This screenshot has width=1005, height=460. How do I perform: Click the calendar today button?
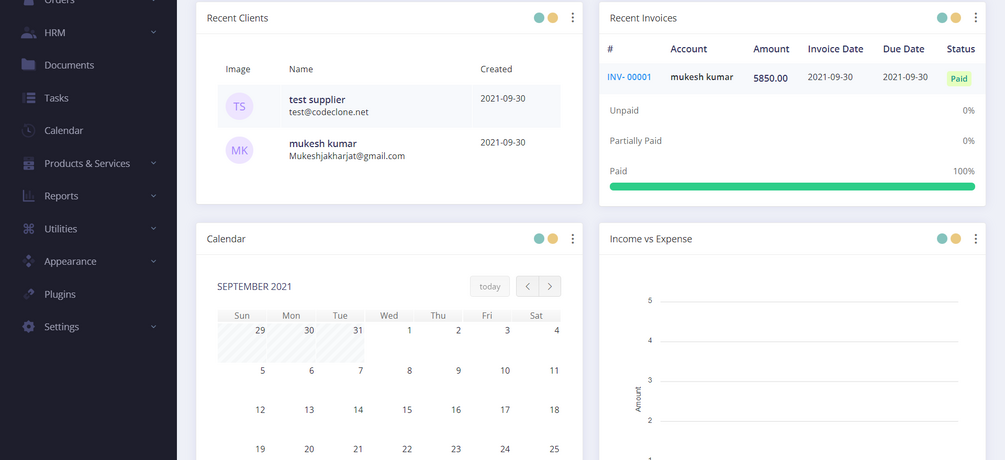[490, 286]
